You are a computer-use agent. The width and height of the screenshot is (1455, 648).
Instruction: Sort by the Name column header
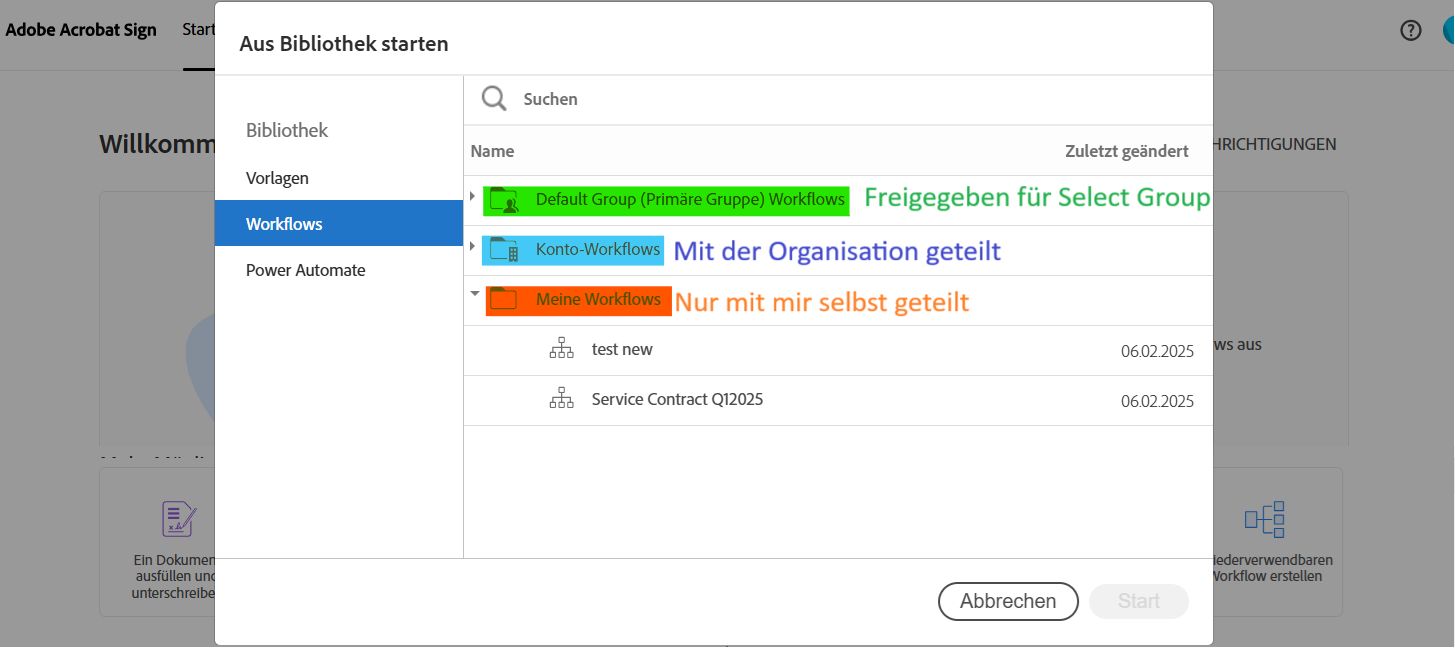point(492,151)
